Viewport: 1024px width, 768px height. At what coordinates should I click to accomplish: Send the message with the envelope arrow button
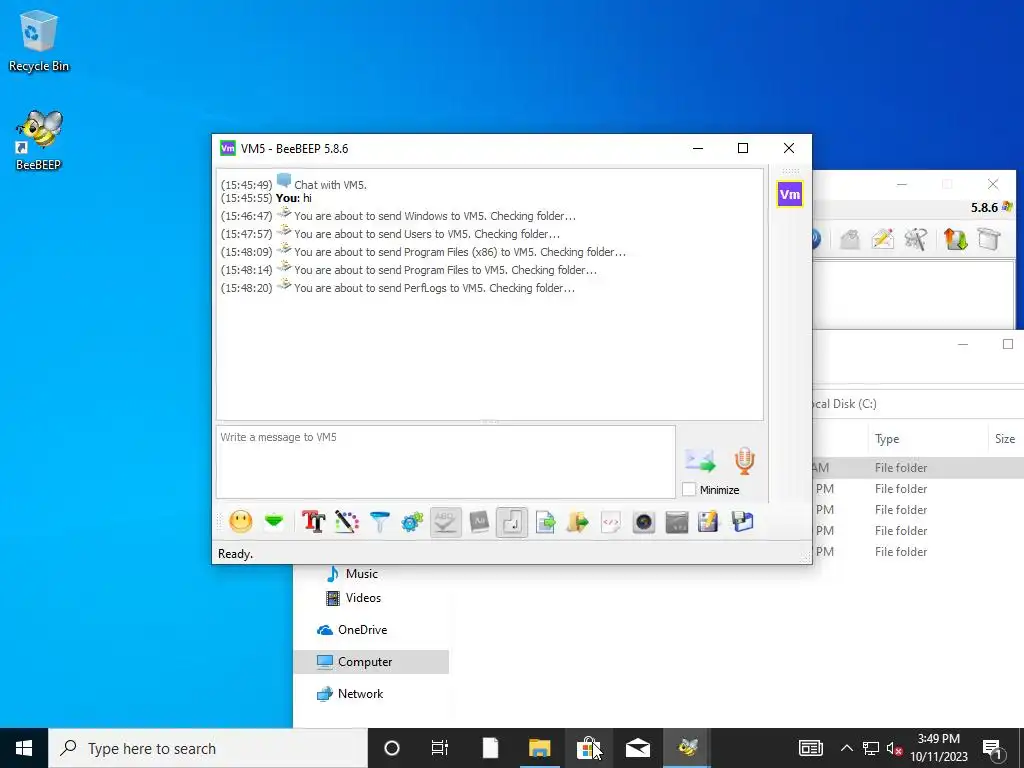click(700, 460)
